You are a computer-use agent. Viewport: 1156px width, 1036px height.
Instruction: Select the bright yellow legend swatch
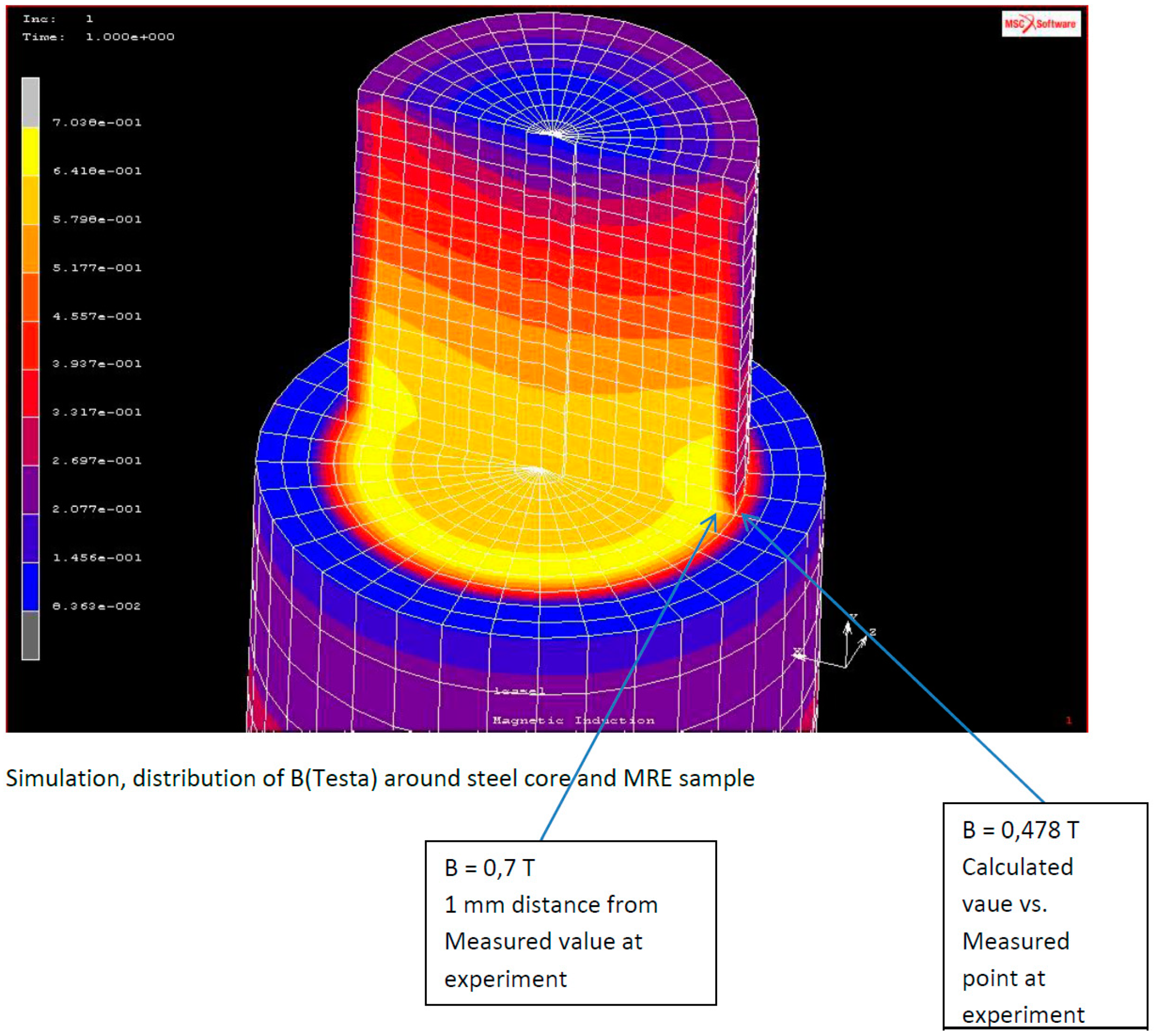[31, 151]
